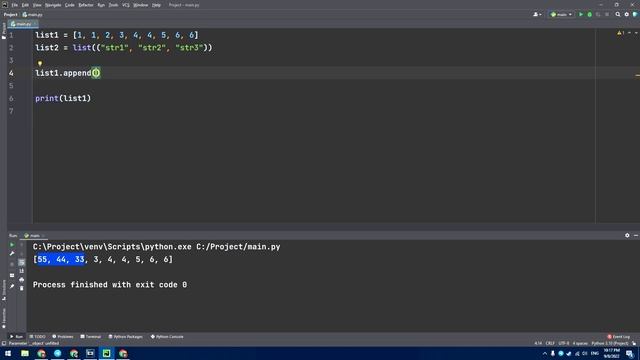Clear console with the trash icon
This screenshot has width=640, height=360.
pyautogui.click(x=22, y=288)
